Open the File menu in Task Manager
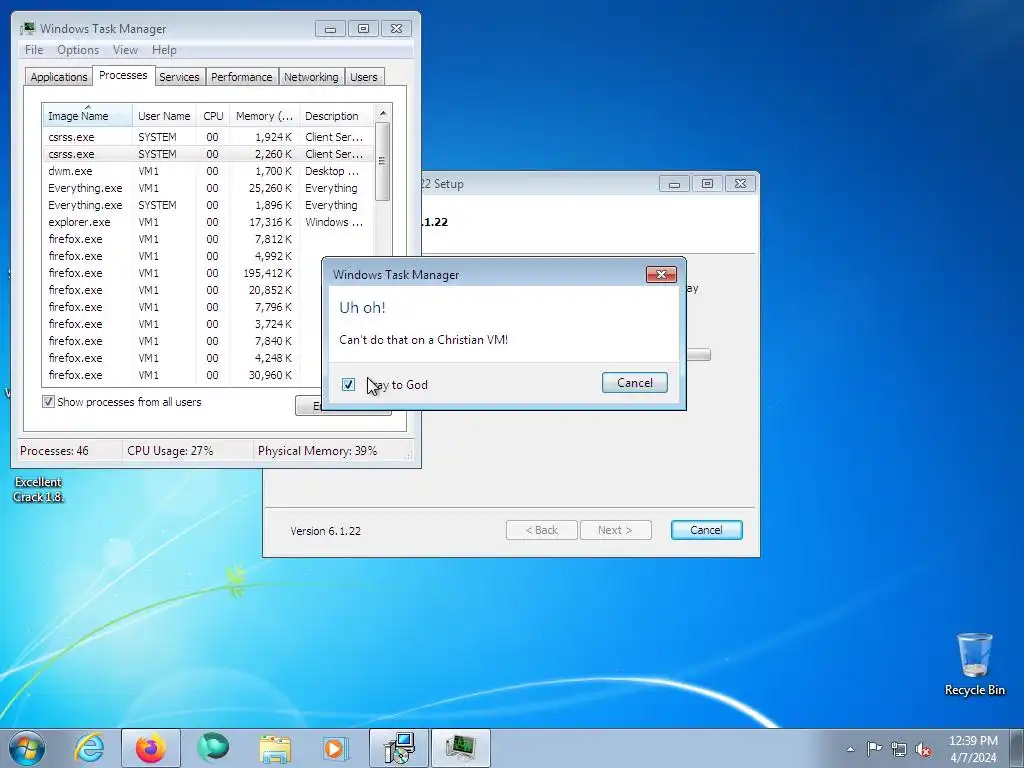Screen dimensions: 1024x768 coord(34,50)
